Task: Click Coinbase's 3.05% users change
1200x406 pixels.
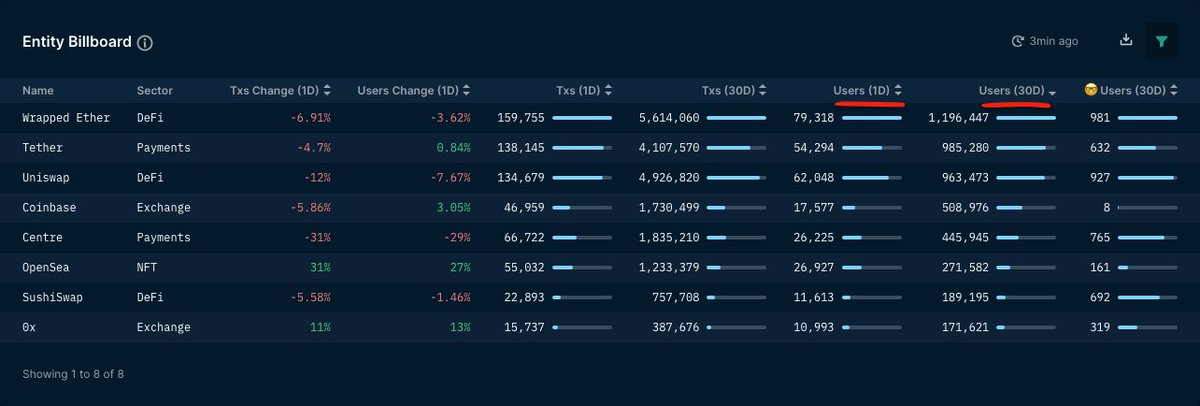Action: tap(454, 208)
